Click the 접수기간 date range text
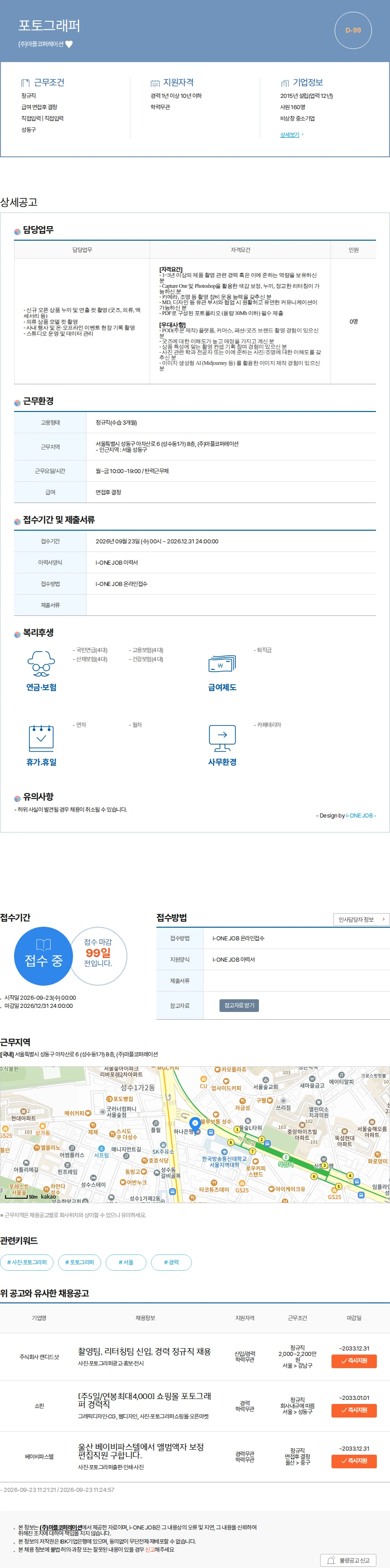Image resolution: width=390 pixels, height=1568 pixels. point(156,541)
